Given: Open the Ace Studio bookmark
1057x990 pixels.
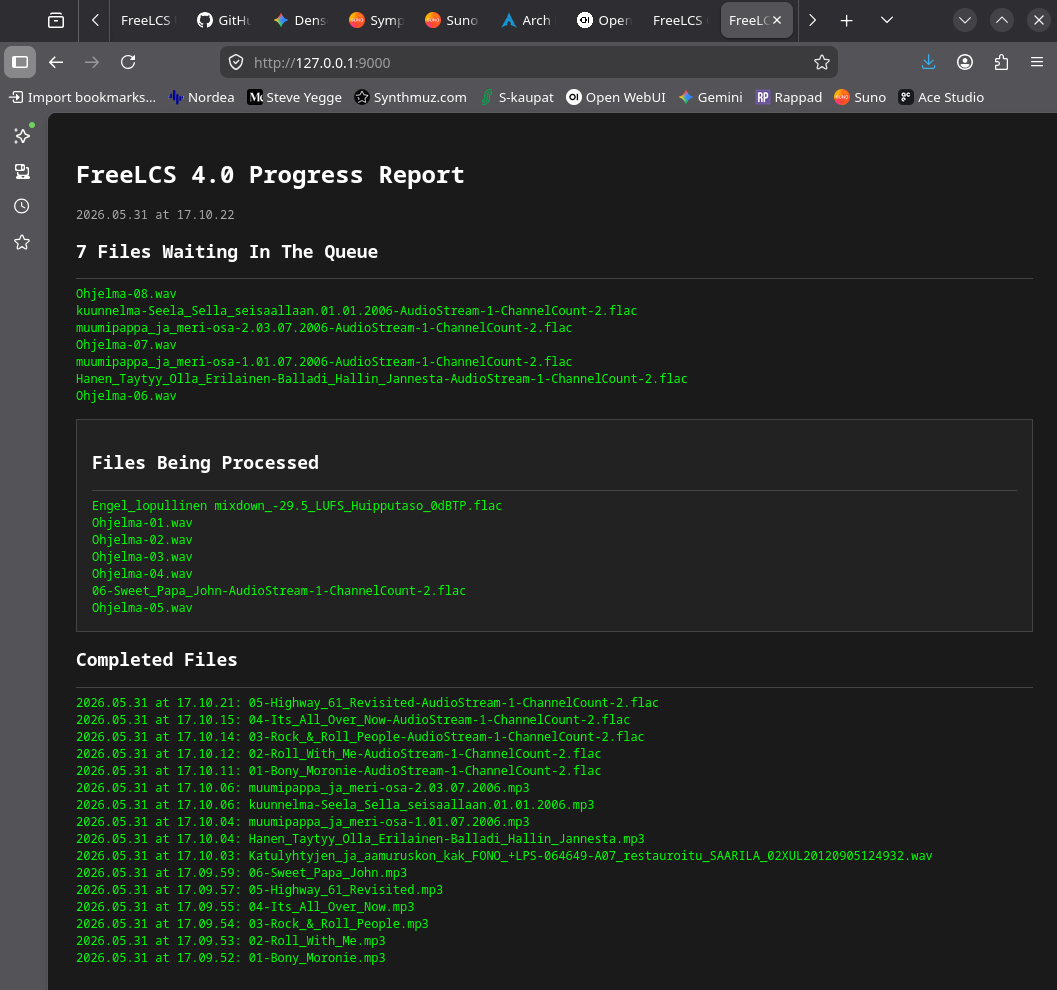Looking at the screenshot, I should click(x=941, y=98).
